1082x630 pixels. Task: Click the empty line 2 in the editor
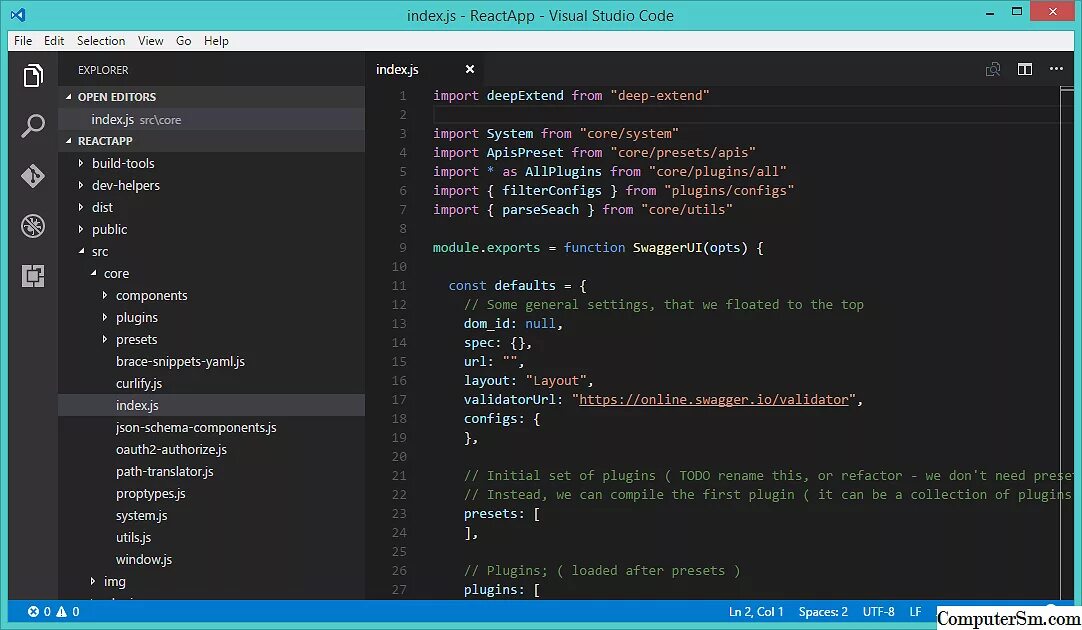pos(745,115)
